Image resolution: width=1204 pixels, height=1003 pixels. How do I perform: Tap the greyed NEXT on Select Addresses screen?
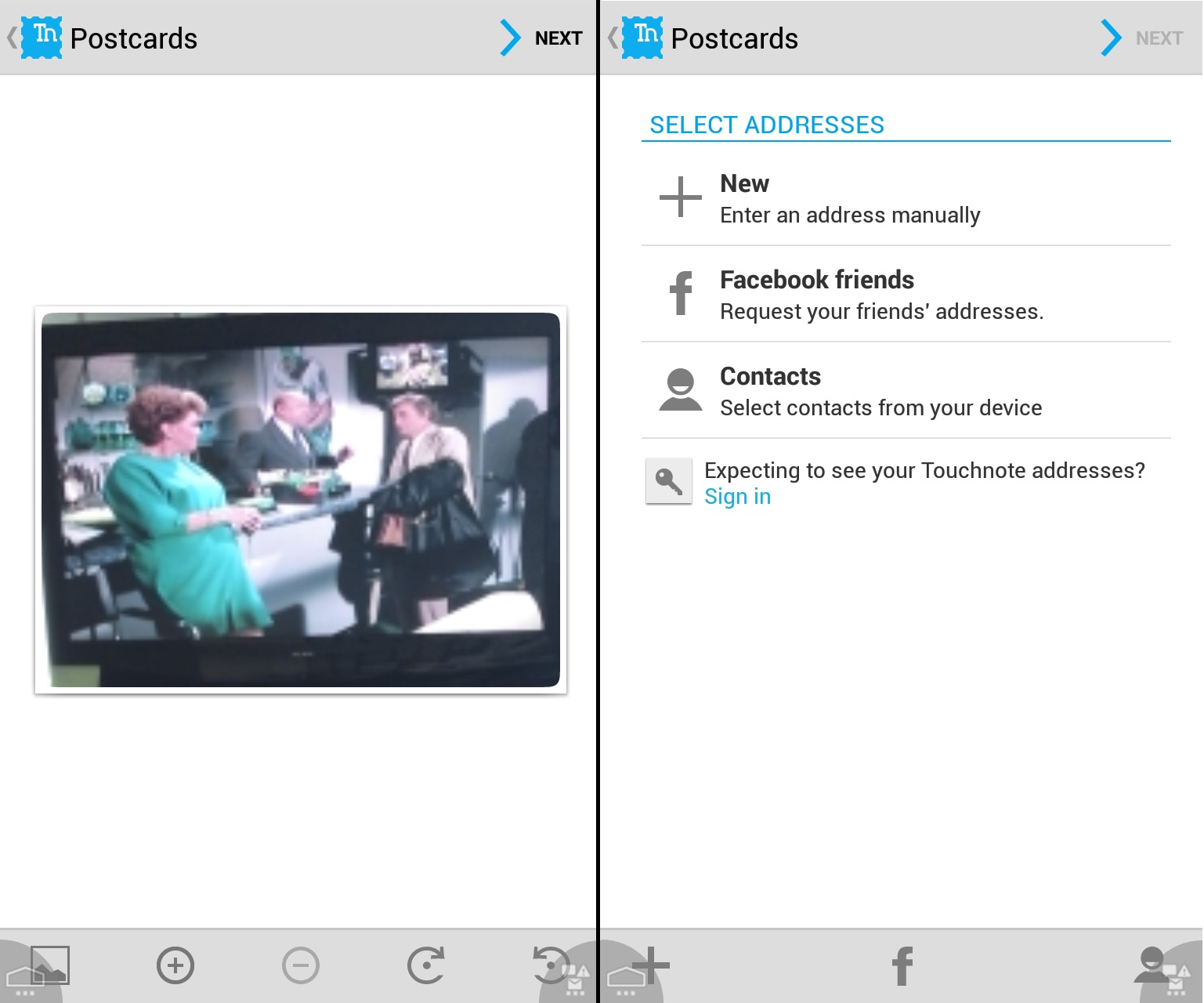click(x=1159, y=38)
